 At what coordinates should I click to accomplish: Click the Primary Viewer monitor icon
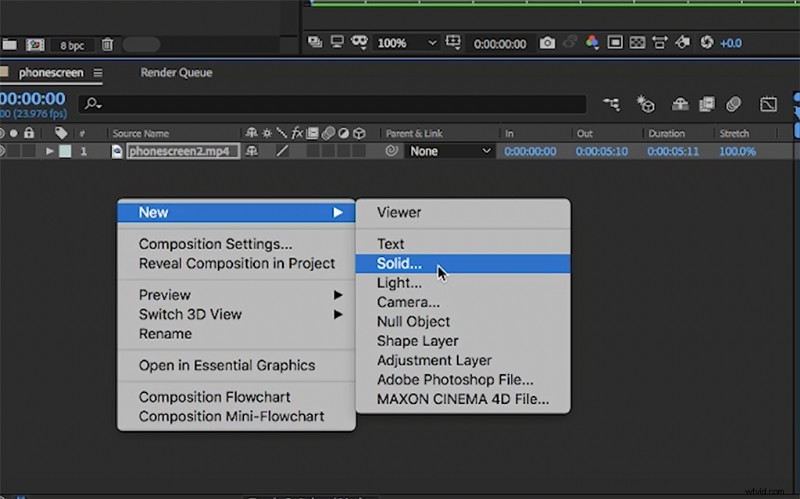pyautogui.click(x=337, y=42)
